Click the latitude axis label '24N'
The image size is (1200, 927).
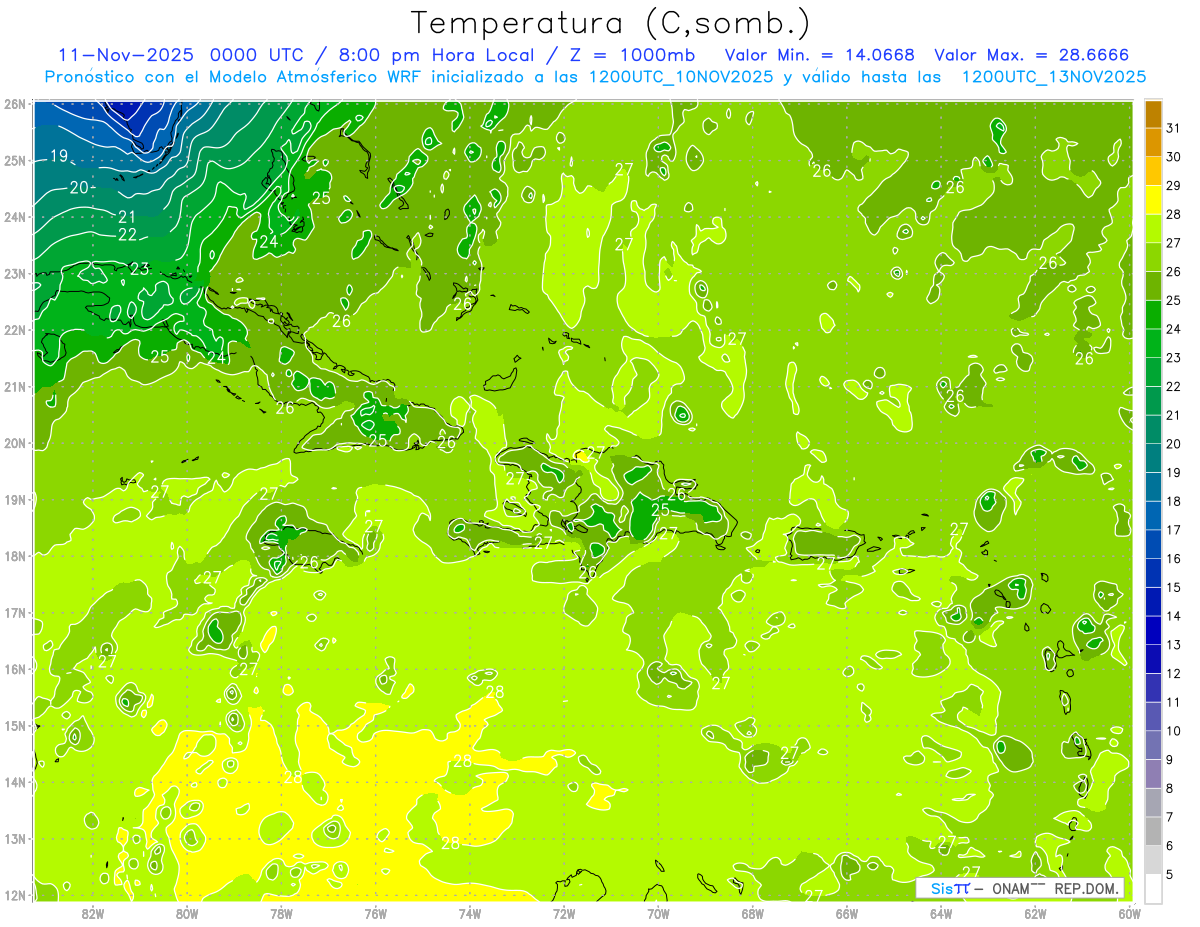click(x=14, y=217)
